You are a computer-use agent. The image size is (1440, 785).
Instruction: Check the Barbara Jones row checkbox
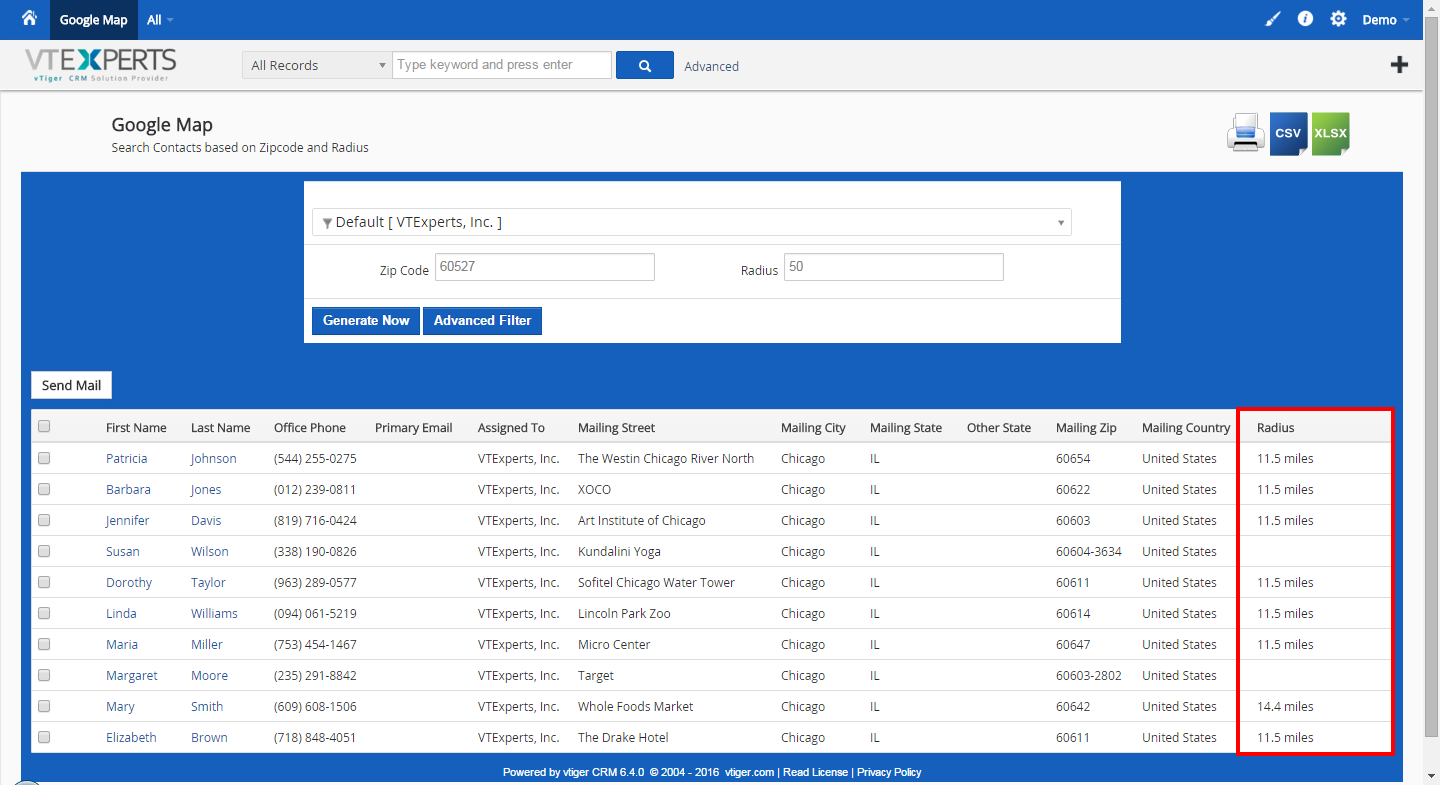tap(44, 489)
